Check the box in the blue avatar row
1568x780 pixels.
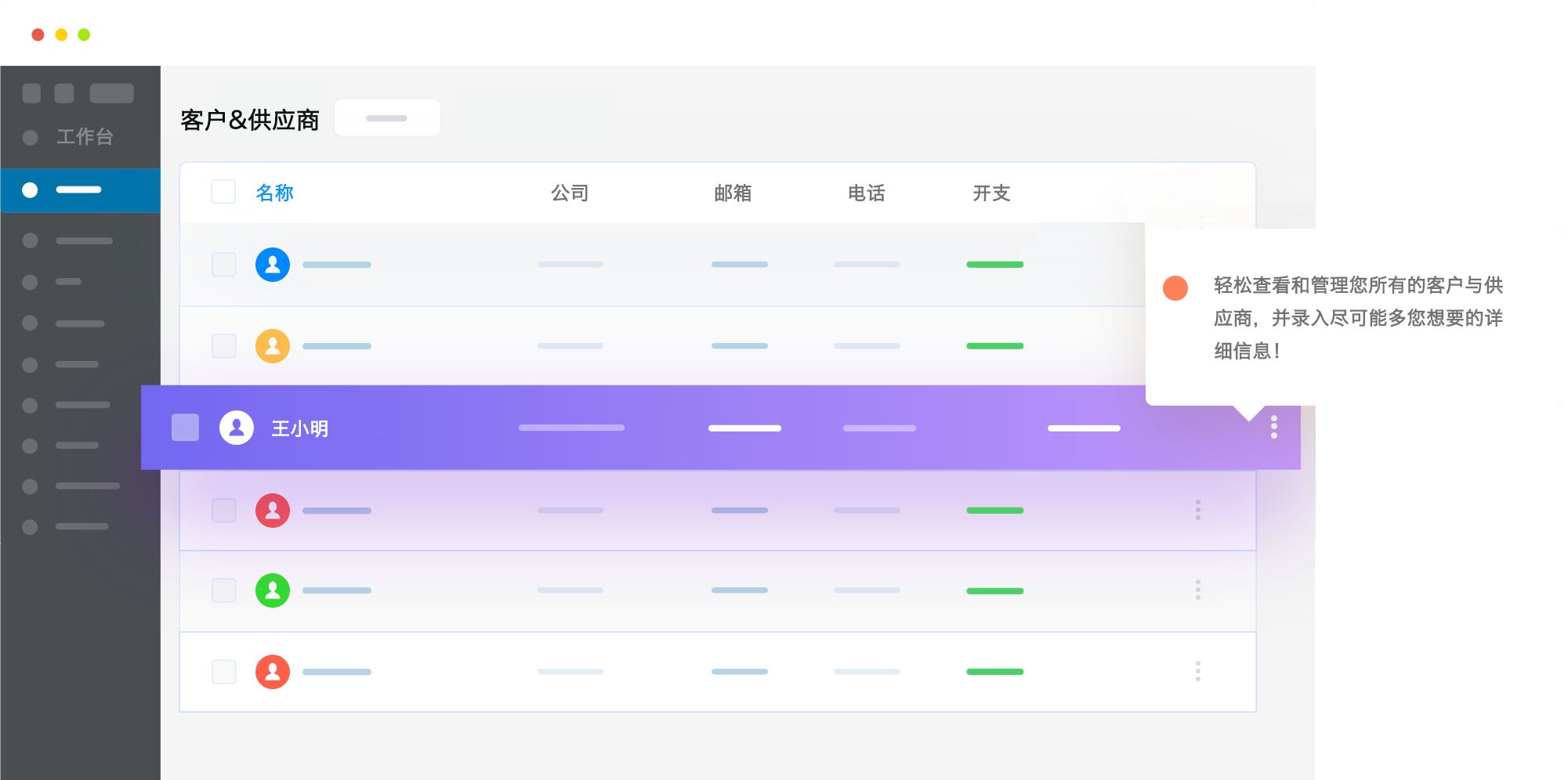[224, 265]
